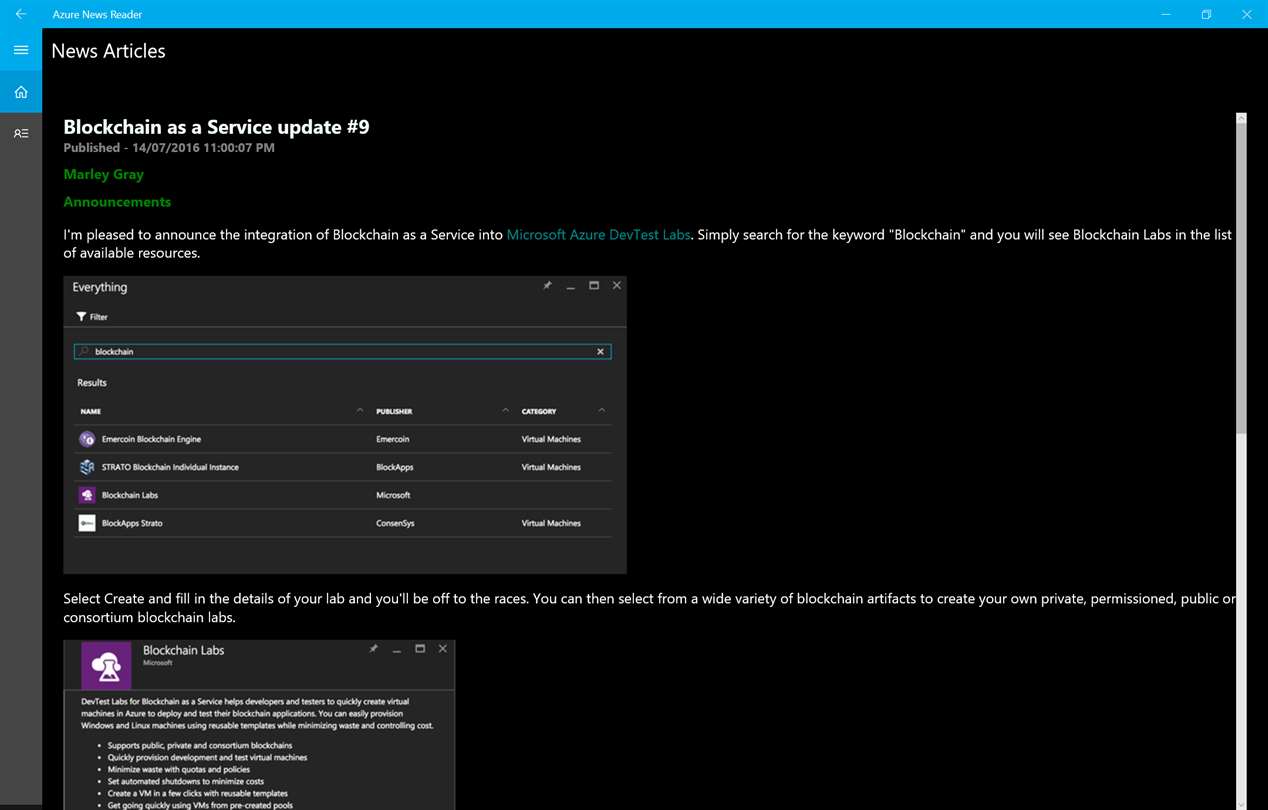The height and width of the screenshot is (810, 1268).
Task: Click the Everything search results screenshot
Action: pyautogui.click(x=345, y=425)
